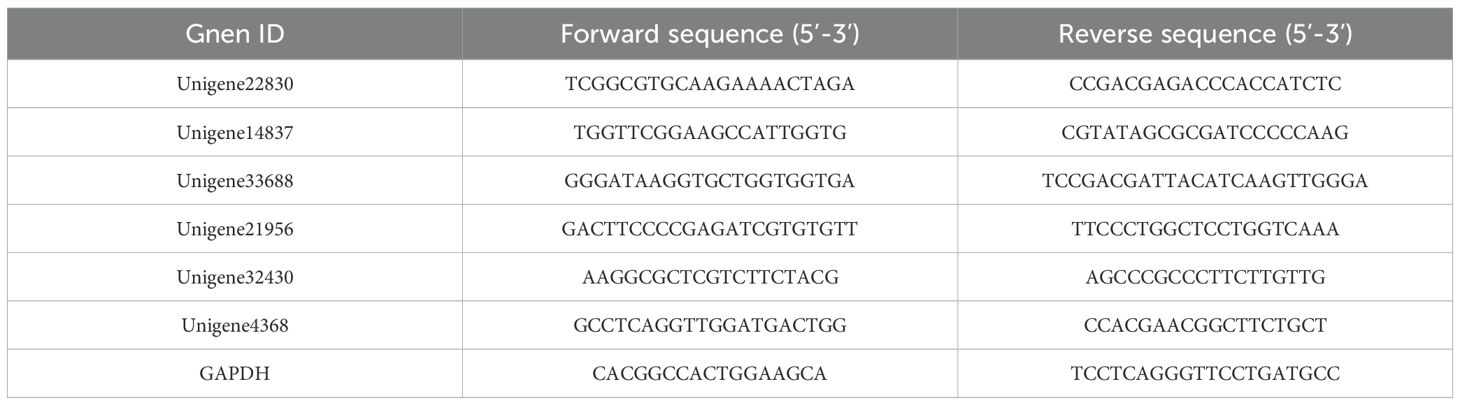Click forward sequence CACGGCCACTGGAAGCA
Screen dimensions: 1460x405
coord(710,373)
